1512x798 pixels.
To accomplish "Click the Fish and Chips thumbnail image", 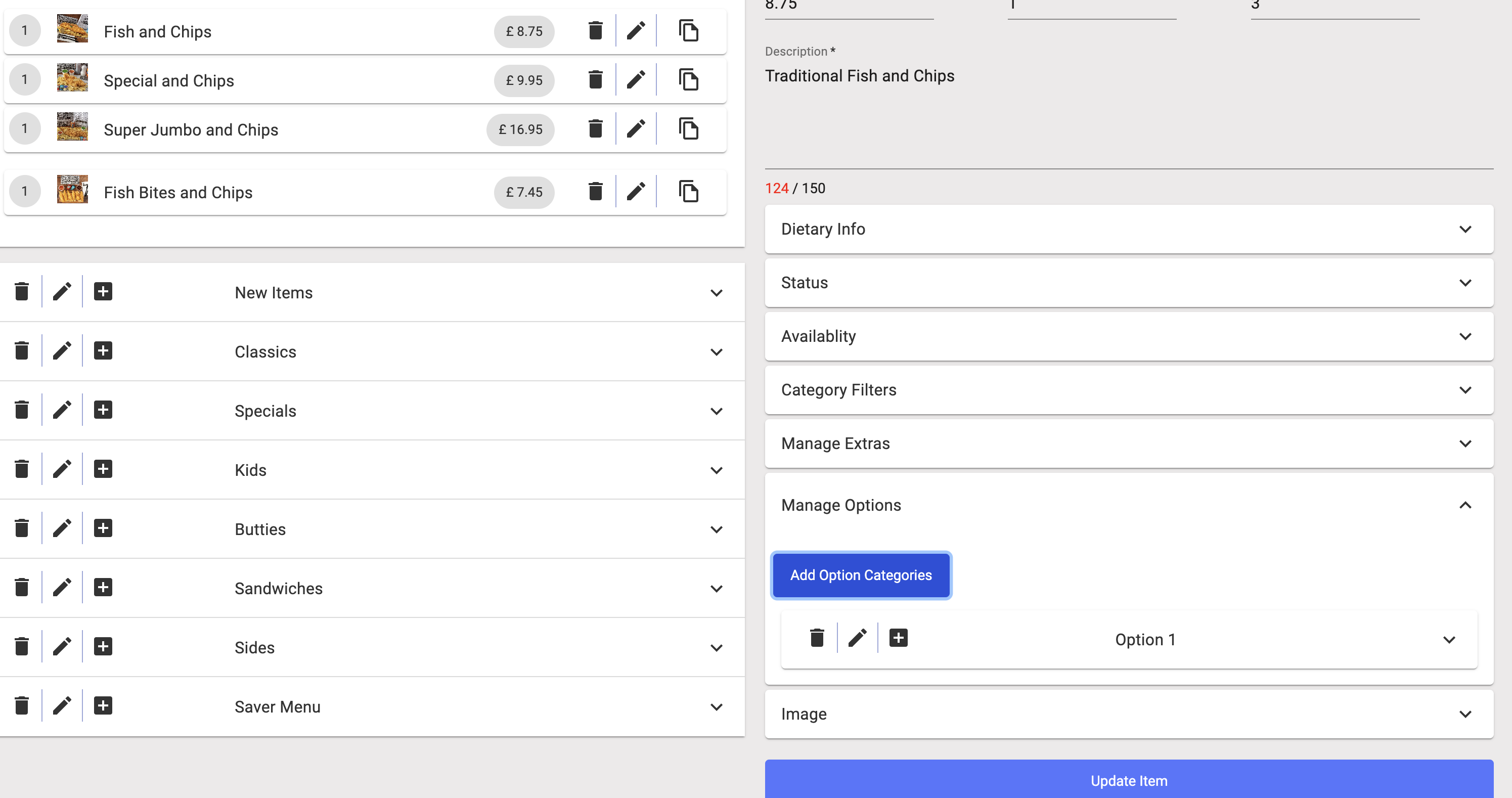I will point(72,28).
